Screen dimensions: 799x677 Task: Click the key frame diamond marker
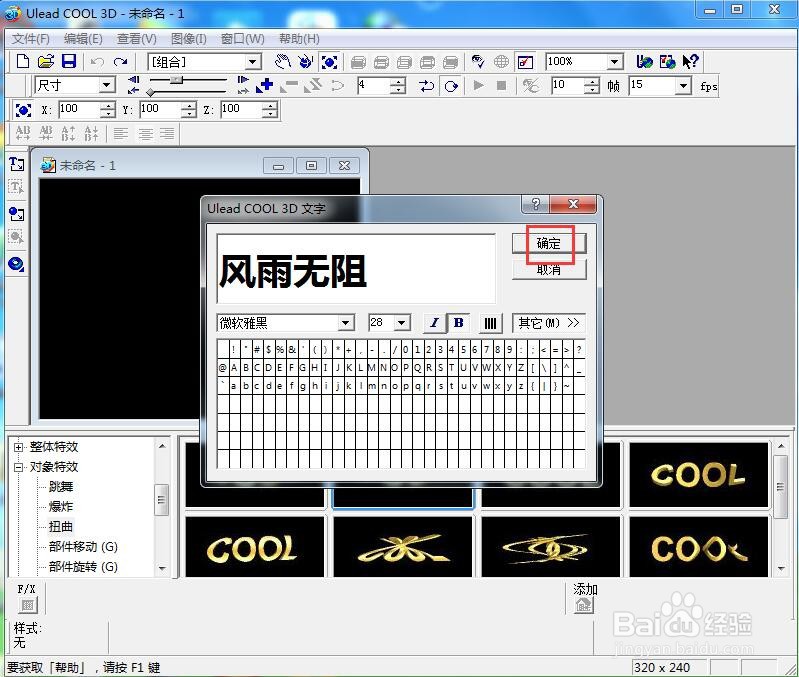pos(150,92)
